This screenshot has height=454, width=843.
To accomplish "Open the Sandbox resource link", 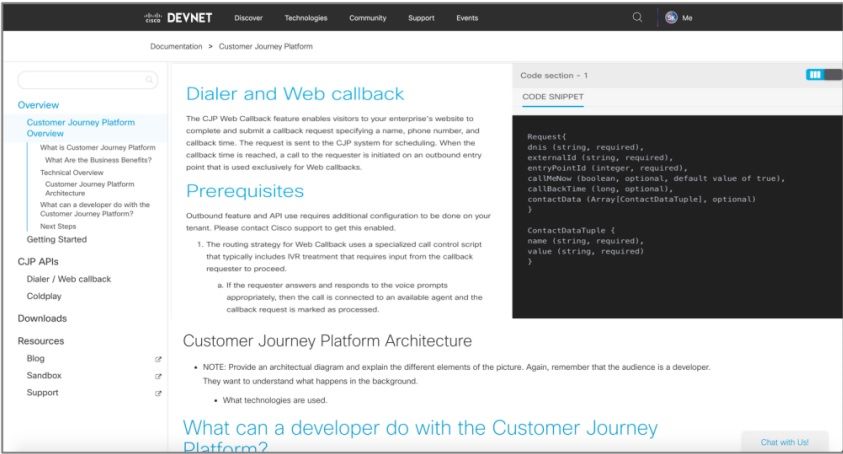I will point(44,375).
